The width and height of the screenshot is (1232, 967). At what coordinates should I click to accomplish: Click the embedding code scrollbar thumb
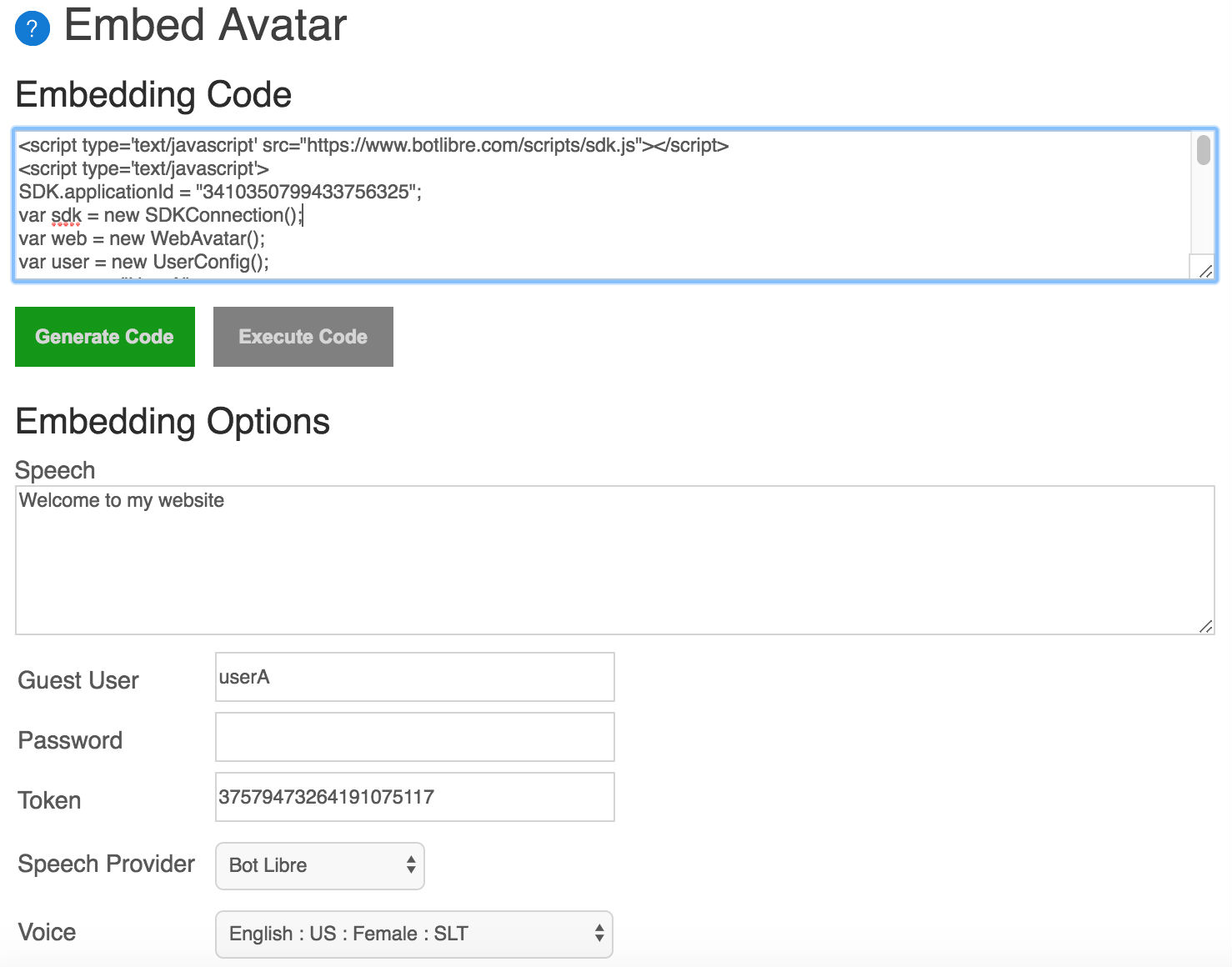coord(1203,150)
